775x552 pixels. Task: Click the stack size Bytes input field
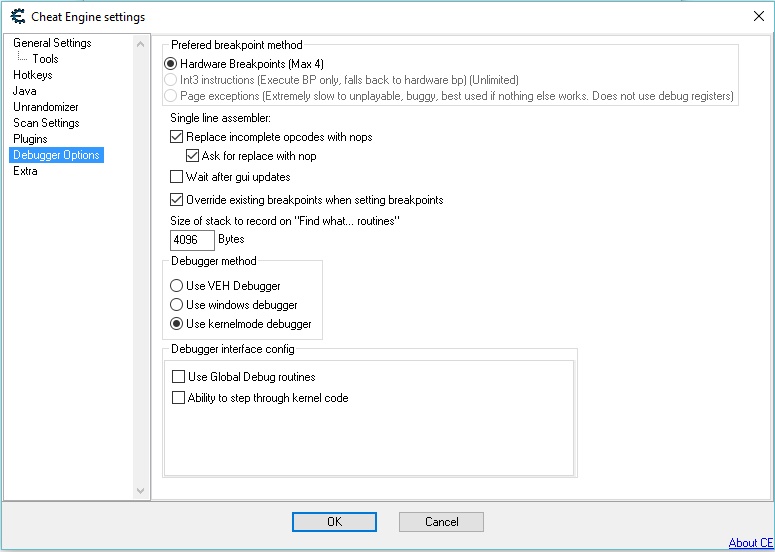click(x=192, y=240)
